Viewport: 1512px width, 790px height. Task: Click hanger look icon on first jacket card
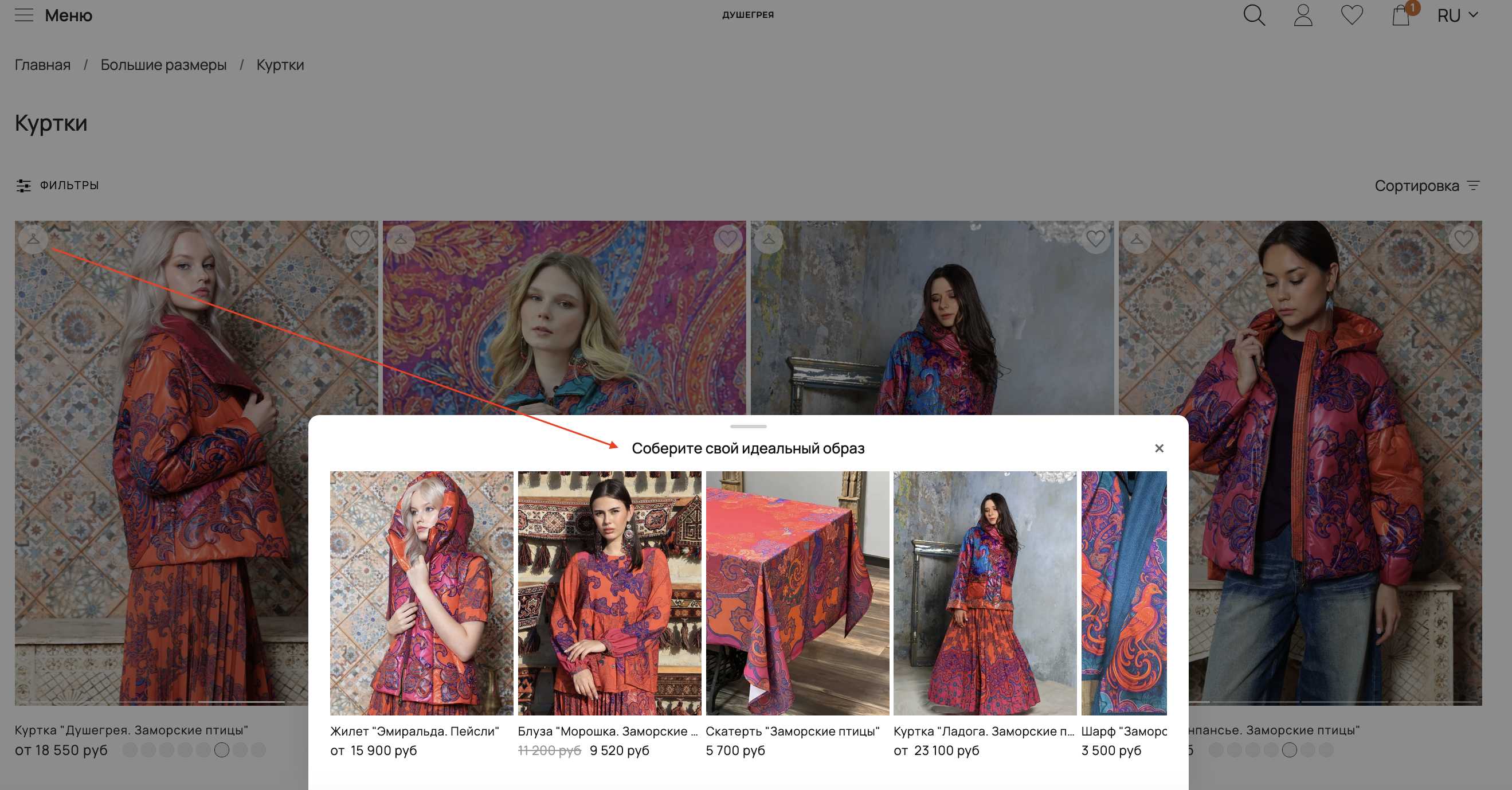pos(33,239)
